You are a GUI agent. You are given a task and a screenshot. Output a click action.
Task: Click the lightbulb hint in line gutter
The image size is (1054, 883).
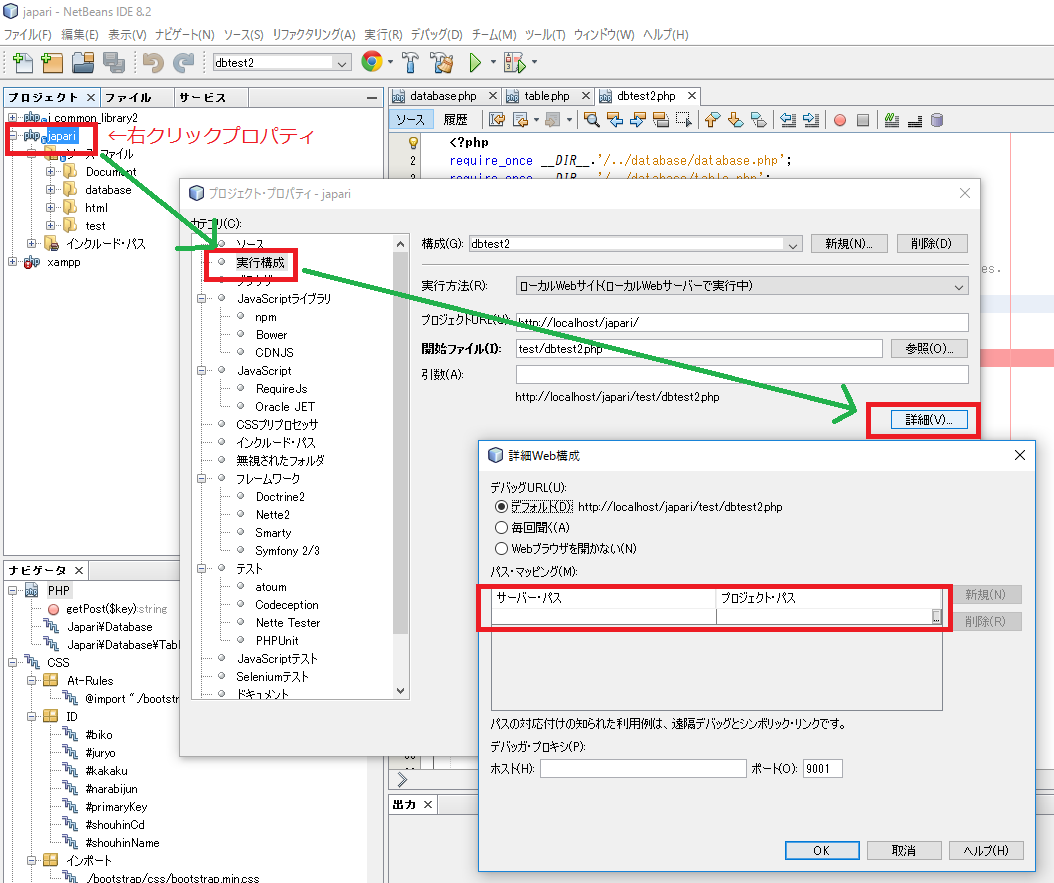coord(413,142)
